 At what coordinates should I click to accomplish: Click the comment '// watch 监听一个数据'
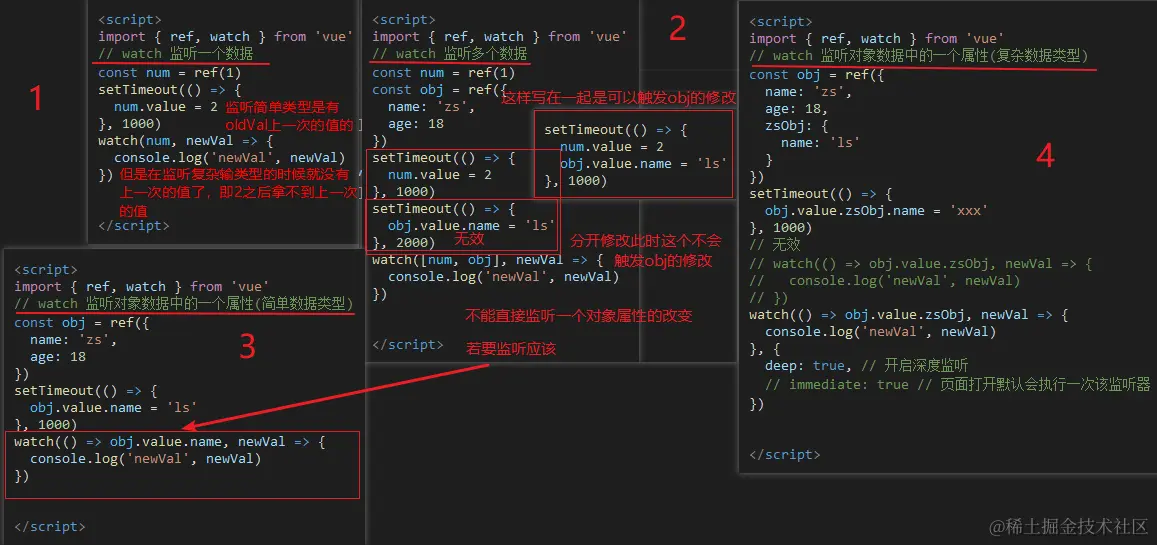(x=176, y=54)
